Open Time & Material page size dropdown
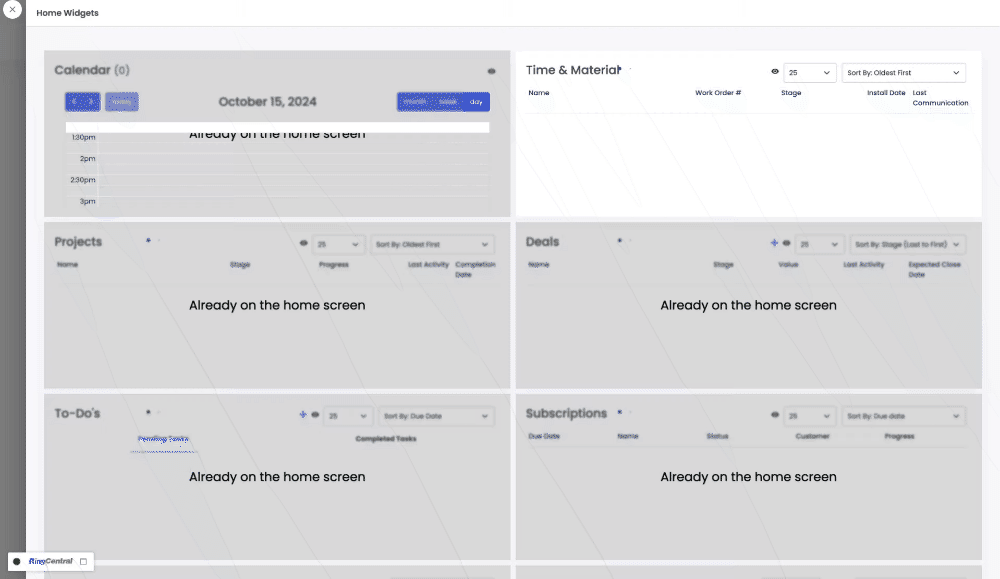This screenshot has width=1000, height=579. (809, 72)
